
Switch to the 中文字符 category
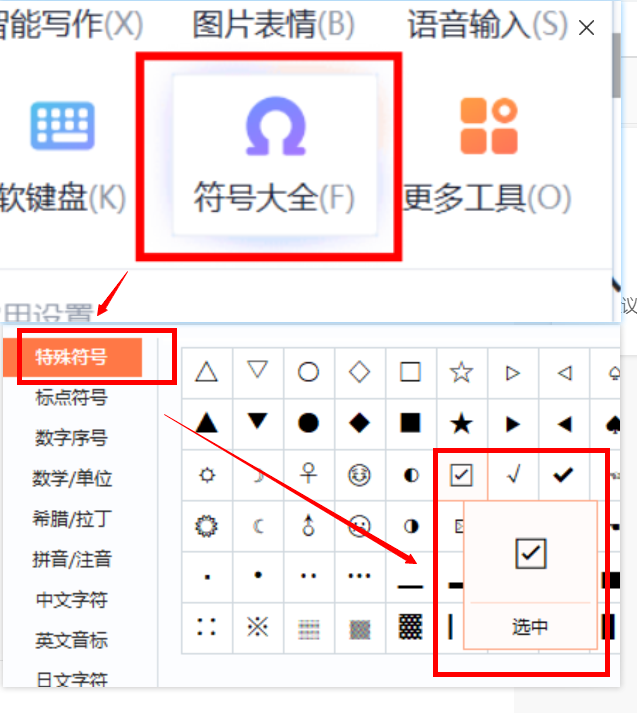(x=72, y=600)
